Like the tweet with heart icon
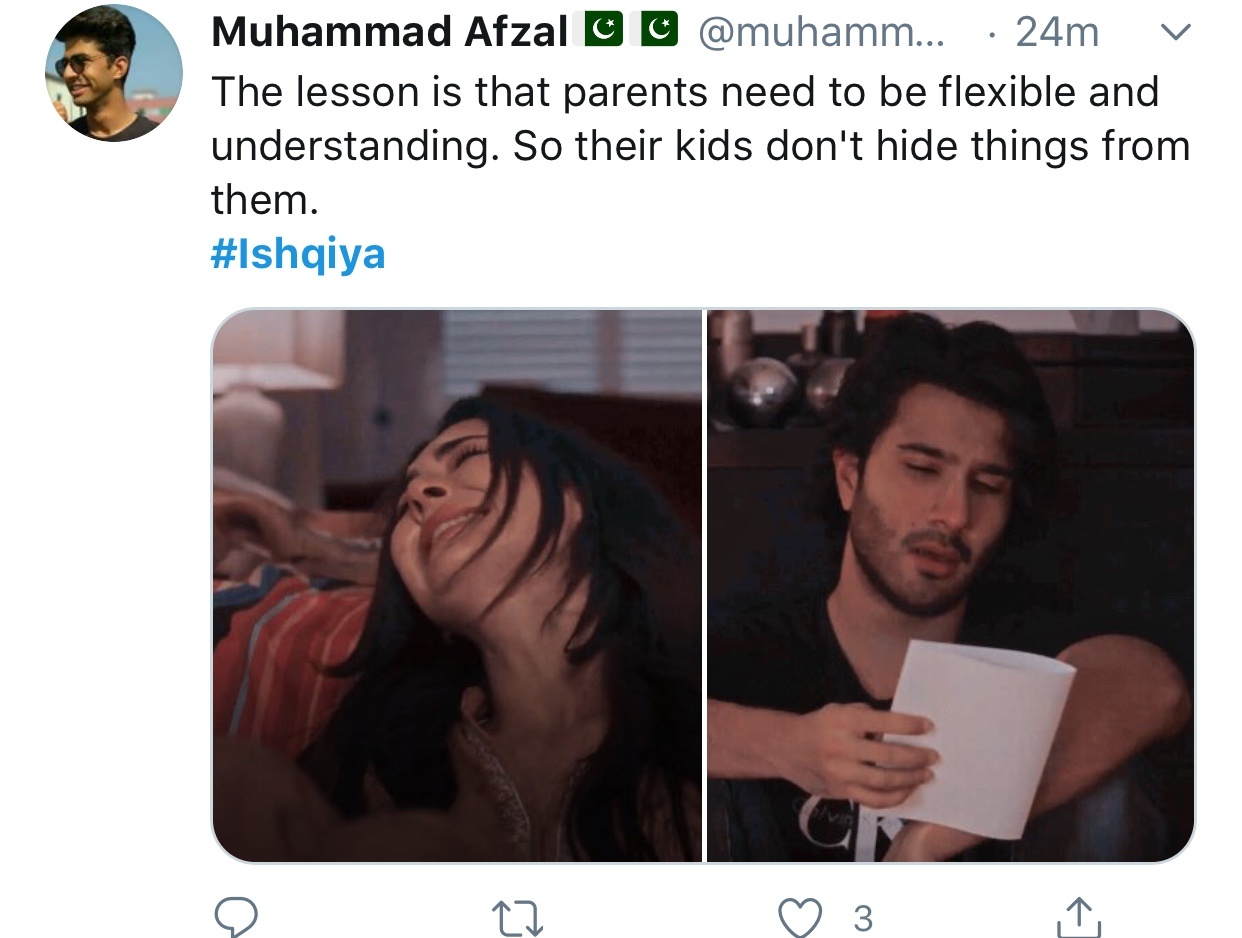1242x938 pixels. tap(801, 916)
